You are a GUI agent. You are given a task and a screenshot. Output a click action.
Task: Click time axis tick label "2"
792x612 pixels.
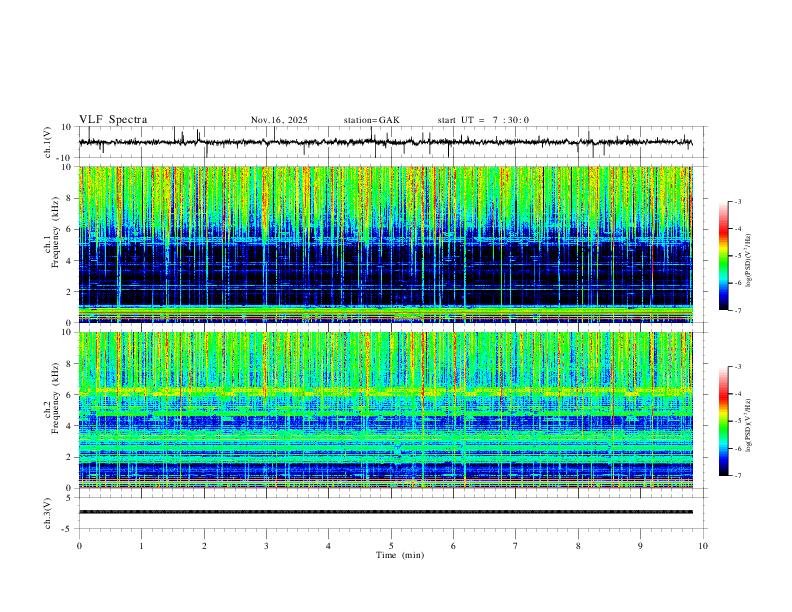[204, 546]
